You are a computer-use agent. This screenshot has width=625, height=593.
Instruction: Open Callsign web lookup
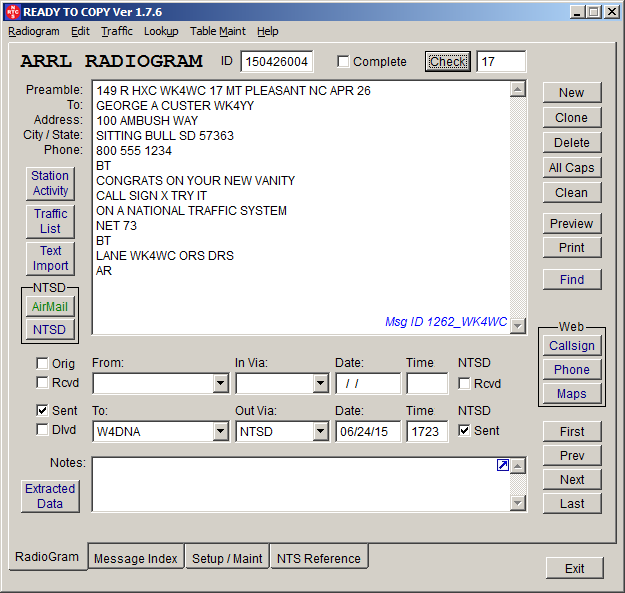(572, 346)
